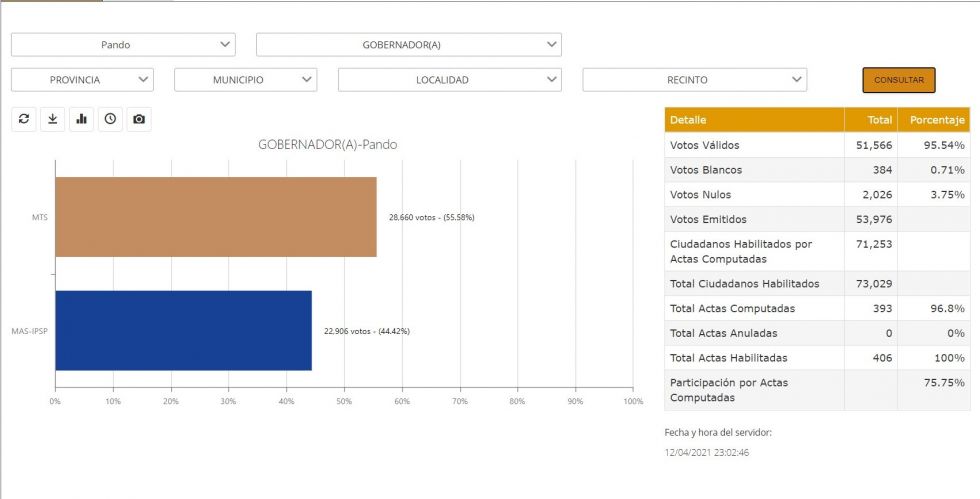980x499 pixels.
Task: Select the blue MAS-IPSP bar in chart
Action: click(183, 331)
